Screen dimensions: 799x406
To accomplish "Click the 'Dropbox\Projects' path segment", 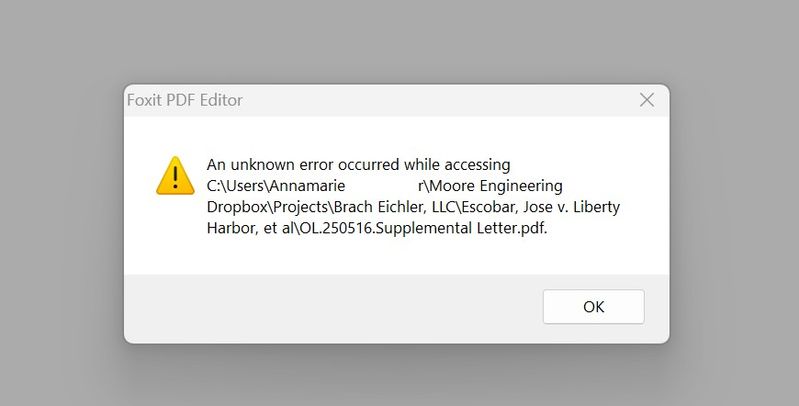I will pyautogui.click(x=268, y=207).
